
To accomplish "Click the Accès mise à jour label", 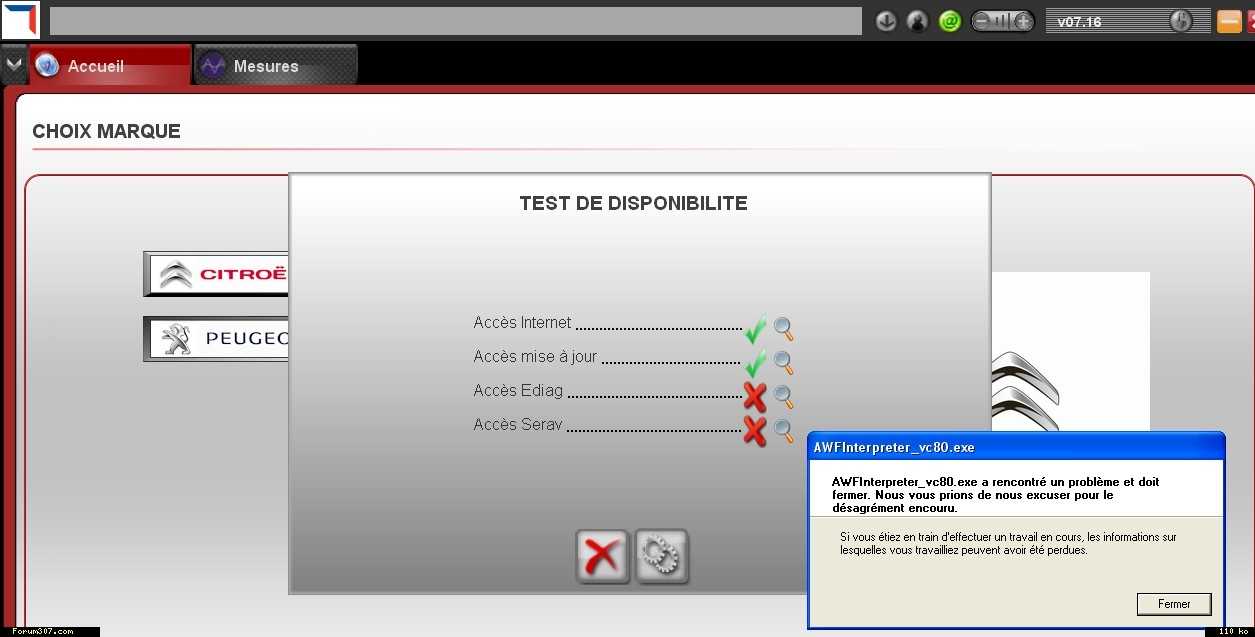I will [x=535, y=357].
